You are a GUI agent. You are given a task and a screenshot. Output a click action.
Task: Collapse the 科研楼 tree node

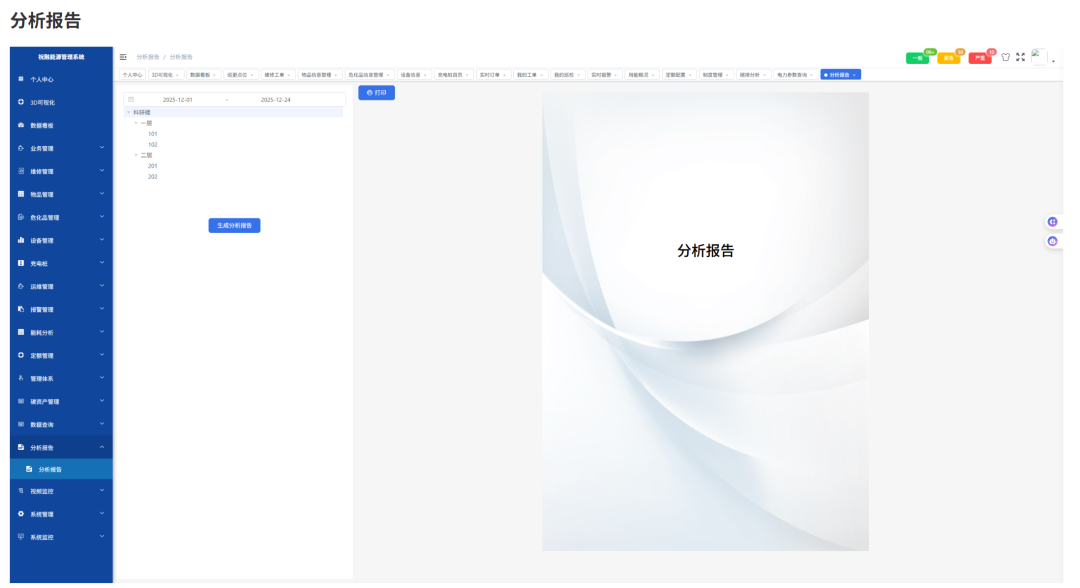tap(128, 112)
